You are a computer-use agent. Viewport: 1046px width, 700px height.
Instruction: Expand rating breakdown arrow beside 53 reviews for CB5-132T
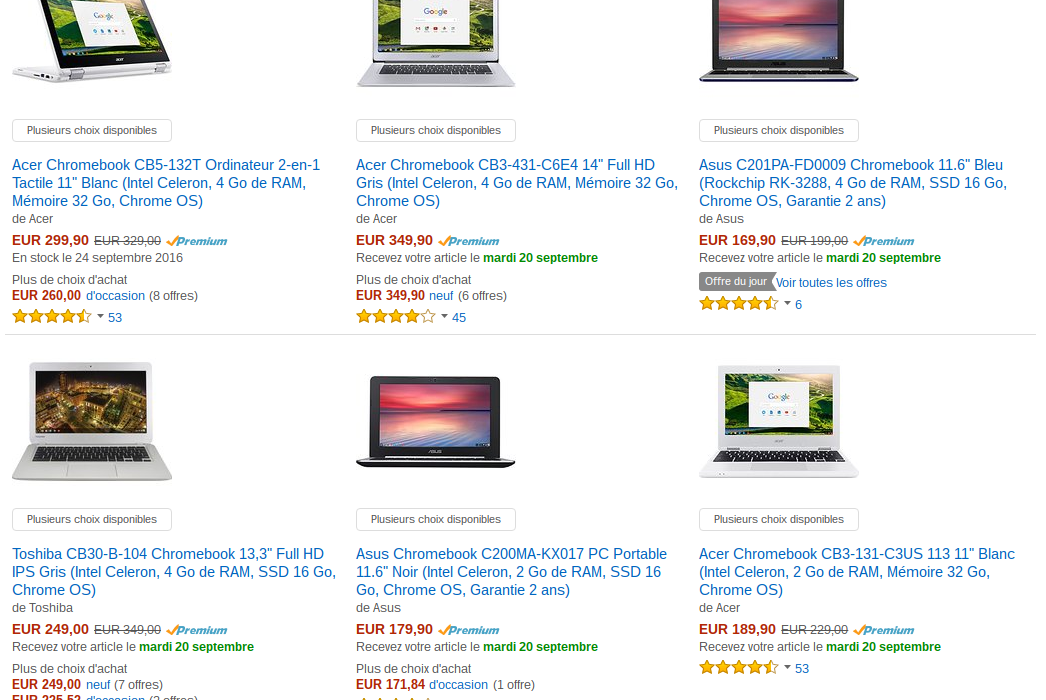tap(100, 316)
